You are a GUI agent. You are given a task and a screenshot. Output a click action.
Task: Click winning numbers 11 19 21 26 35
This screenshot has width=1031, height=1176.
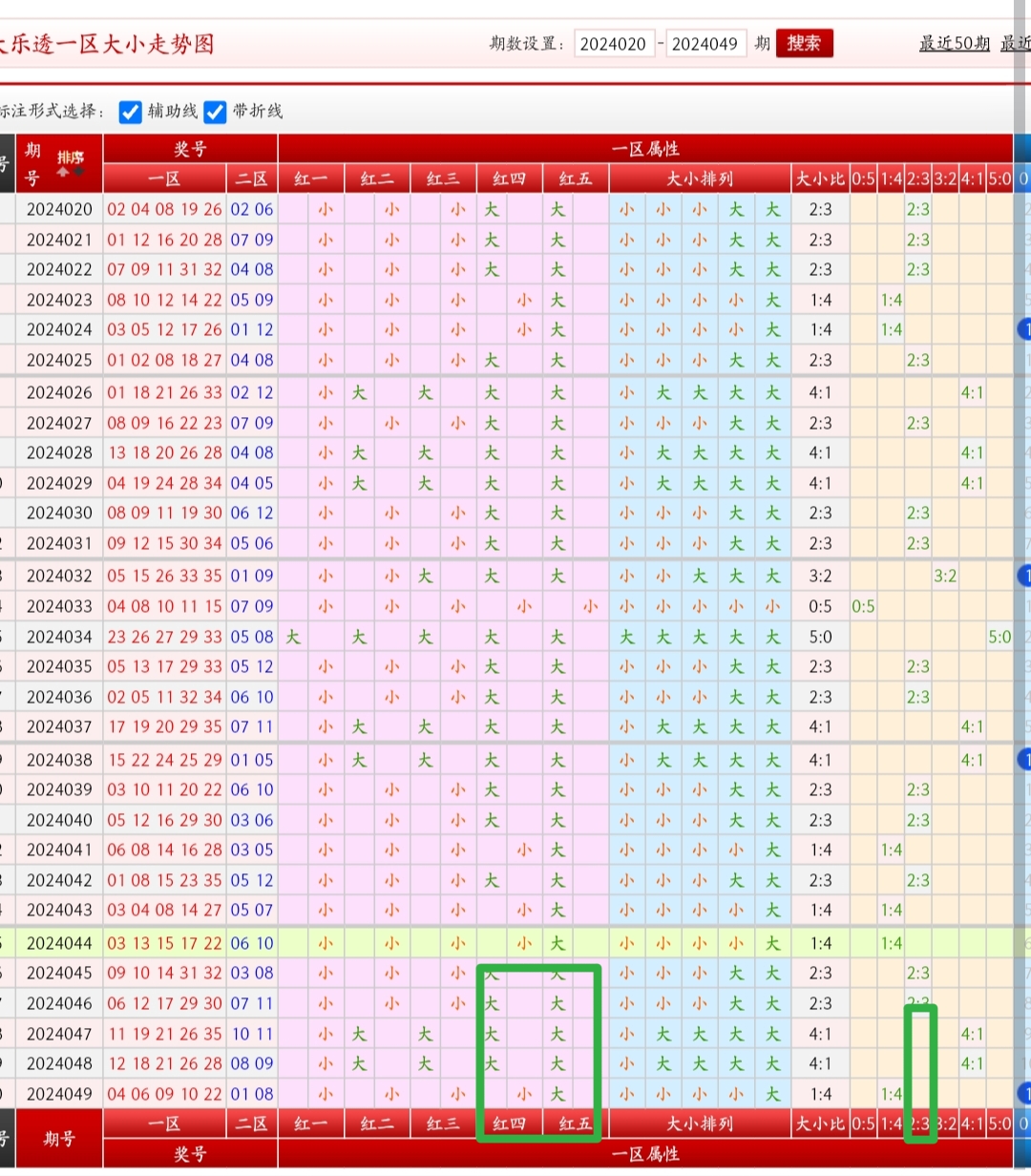coord(164,1034)
